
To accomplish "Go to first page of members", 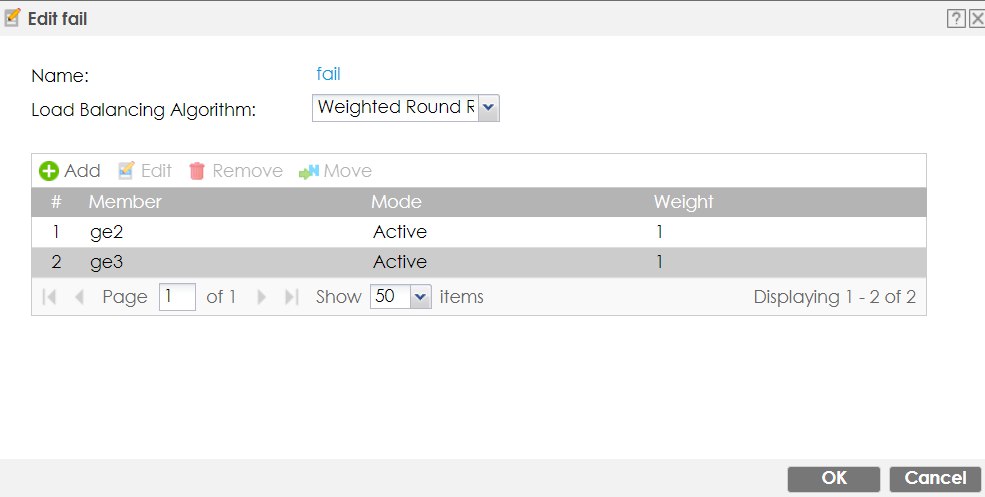I will coord(48,297).
